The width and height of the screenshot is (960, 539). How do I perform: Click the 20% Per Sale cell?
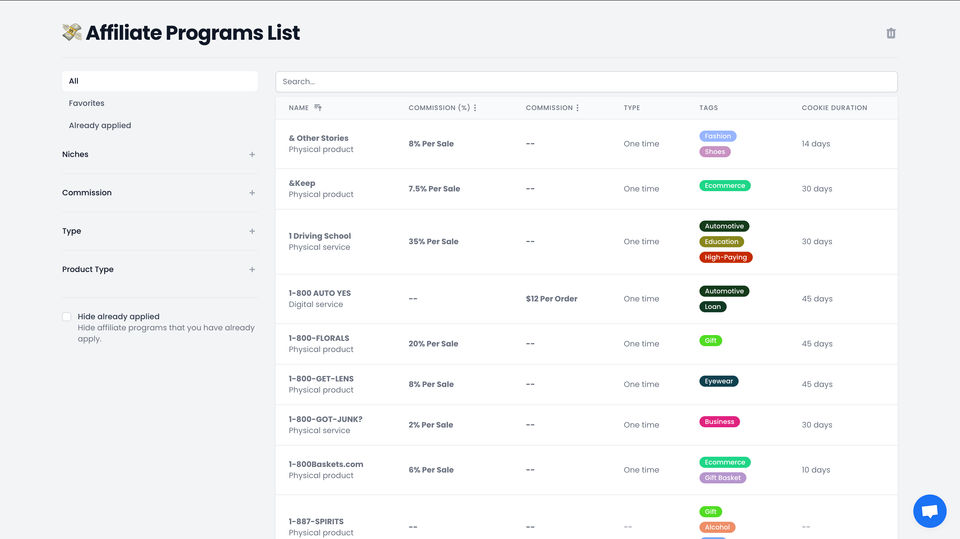[433, 344]
